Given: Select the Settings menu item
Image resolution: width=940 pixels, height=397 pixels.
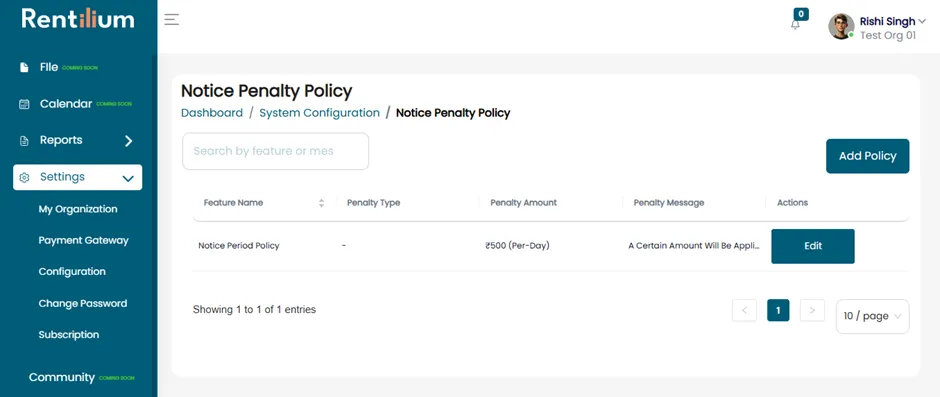Looking at the screenshot, I should [77, 177].
